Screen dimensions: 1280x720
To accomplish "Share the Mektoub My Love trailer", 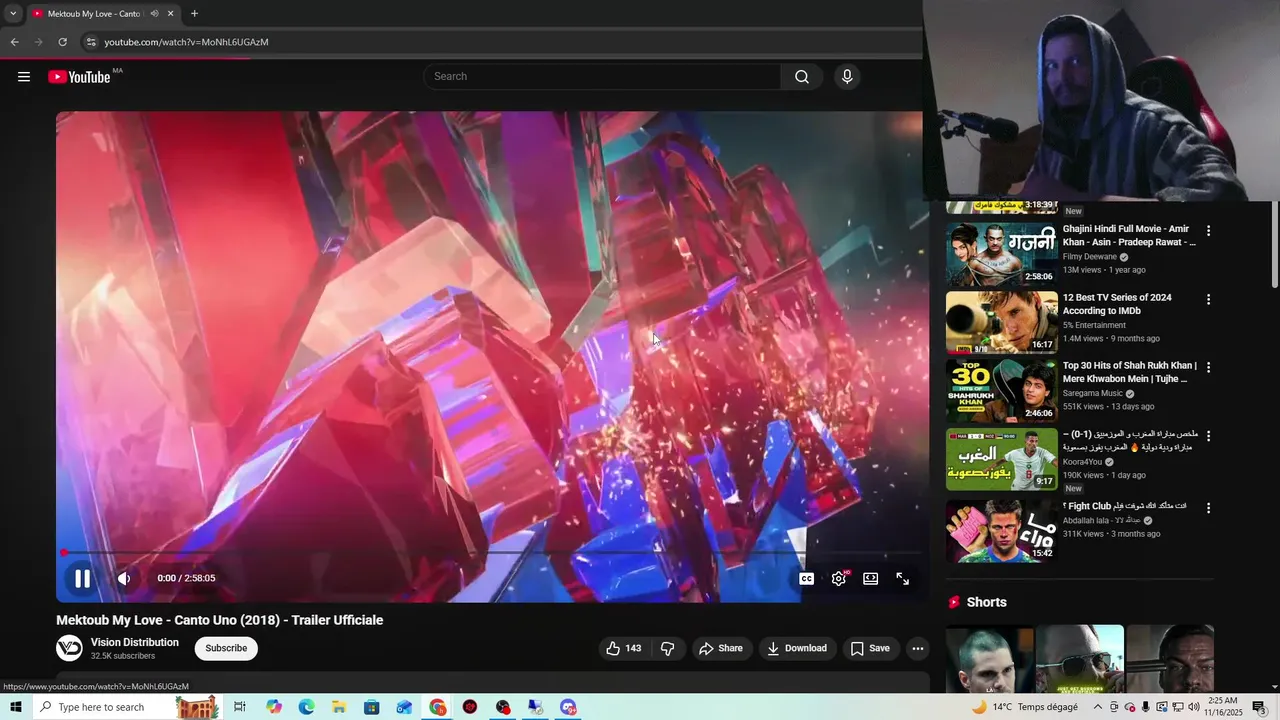I will [721, 649].
